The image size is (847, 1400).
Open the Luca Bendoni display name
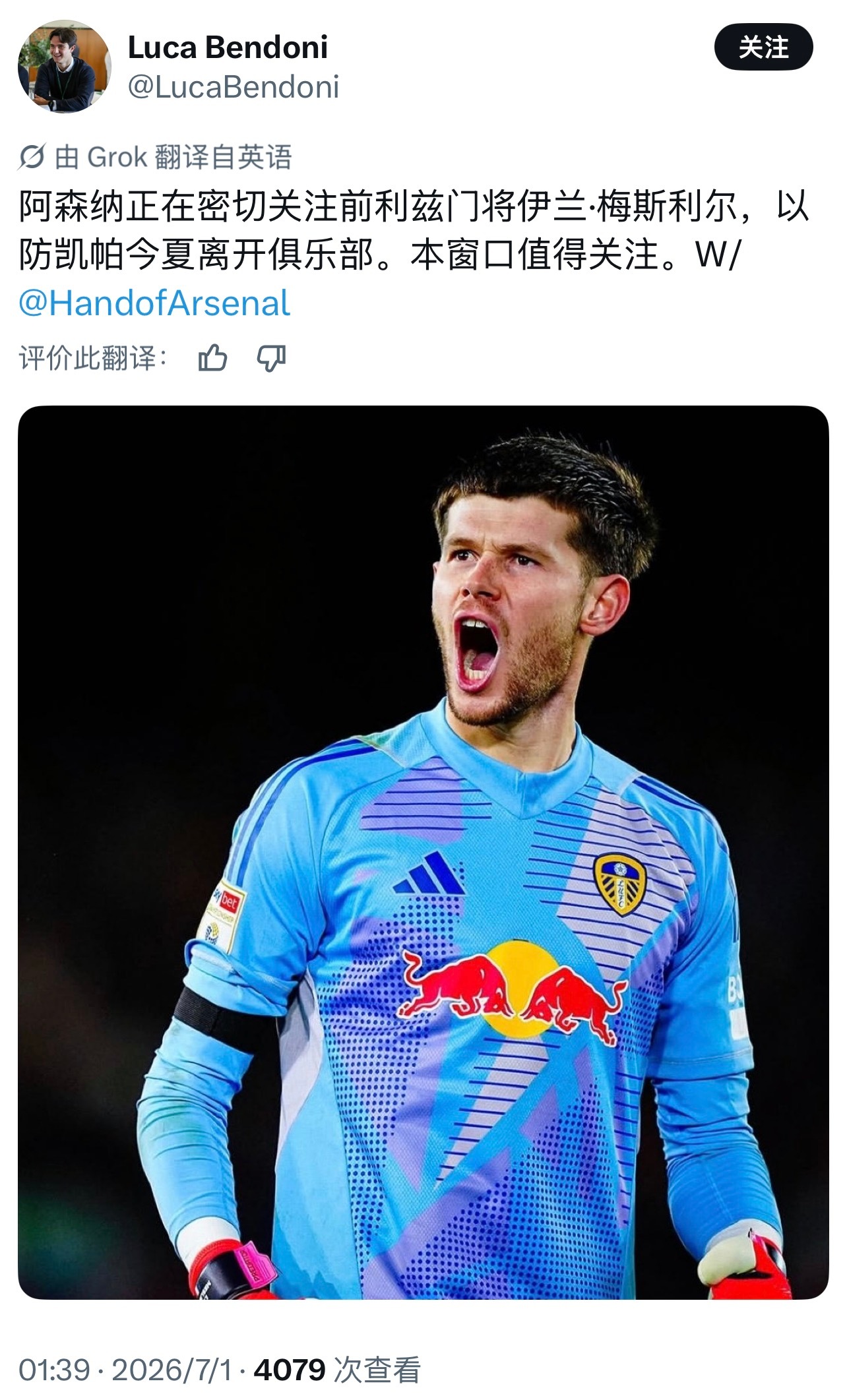228,47
